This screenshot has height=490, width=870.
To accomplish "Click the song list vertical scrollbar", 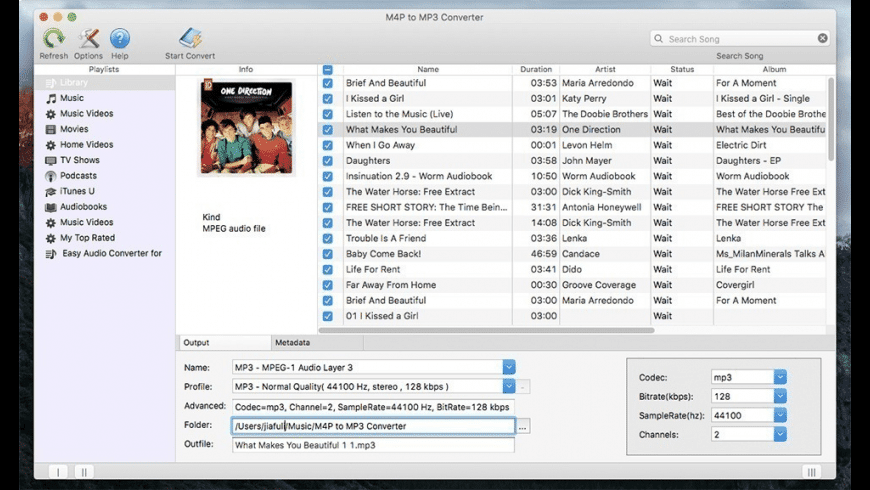I will (x=831, y=119).
